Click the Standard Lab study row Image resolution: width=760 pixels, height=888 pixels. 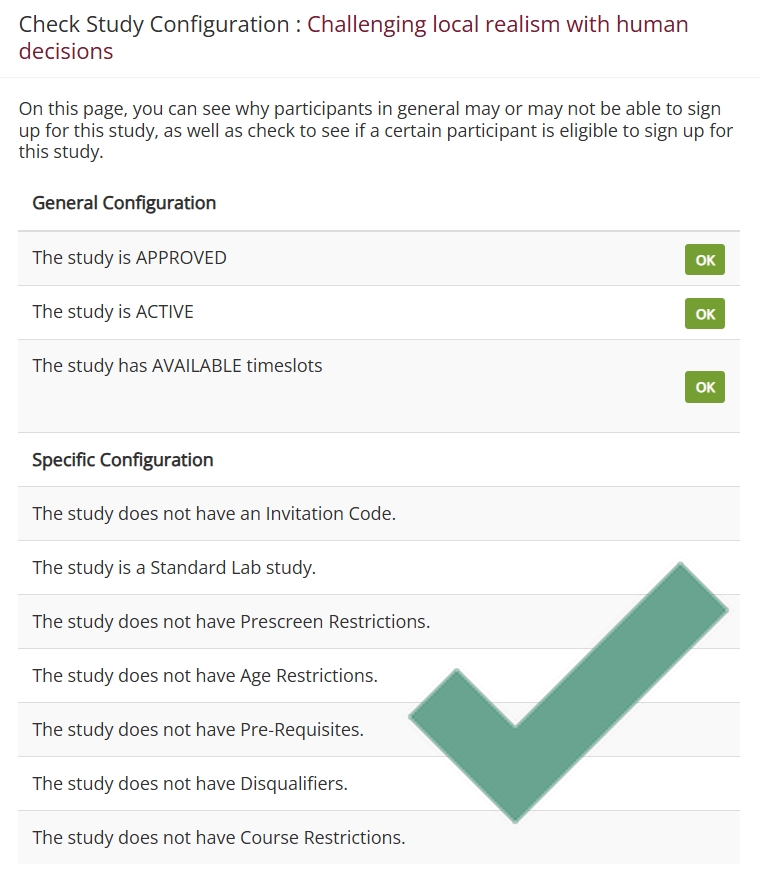[x=379, y=567]
